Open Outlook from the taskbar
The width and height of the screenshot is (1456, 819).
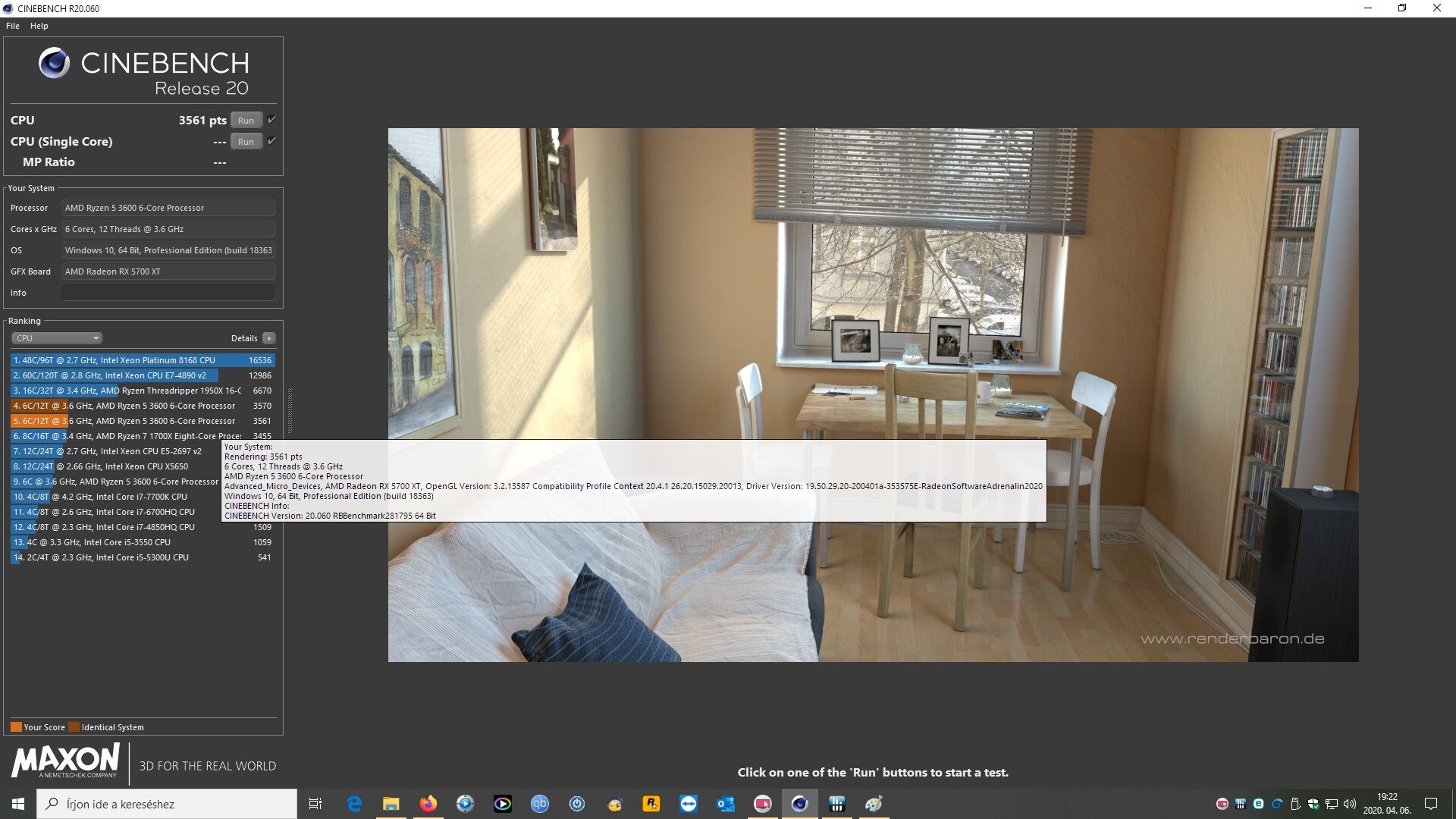(x=726, y=804)
